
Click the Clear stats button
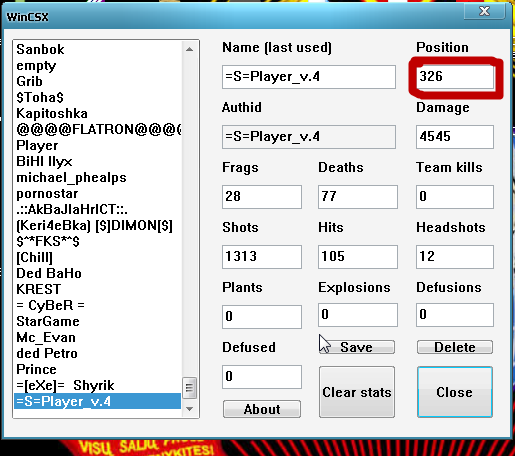point(357,392)
